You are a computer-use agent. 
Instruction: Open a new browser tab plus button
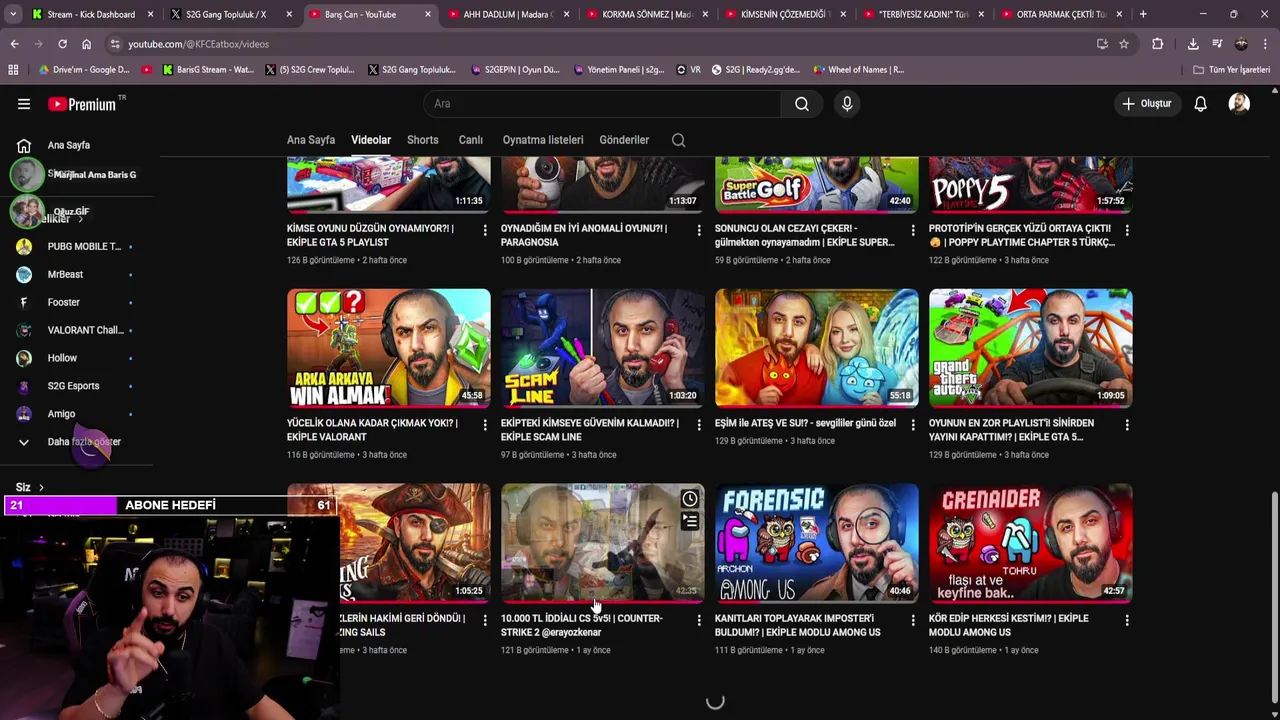(1143, 14)
